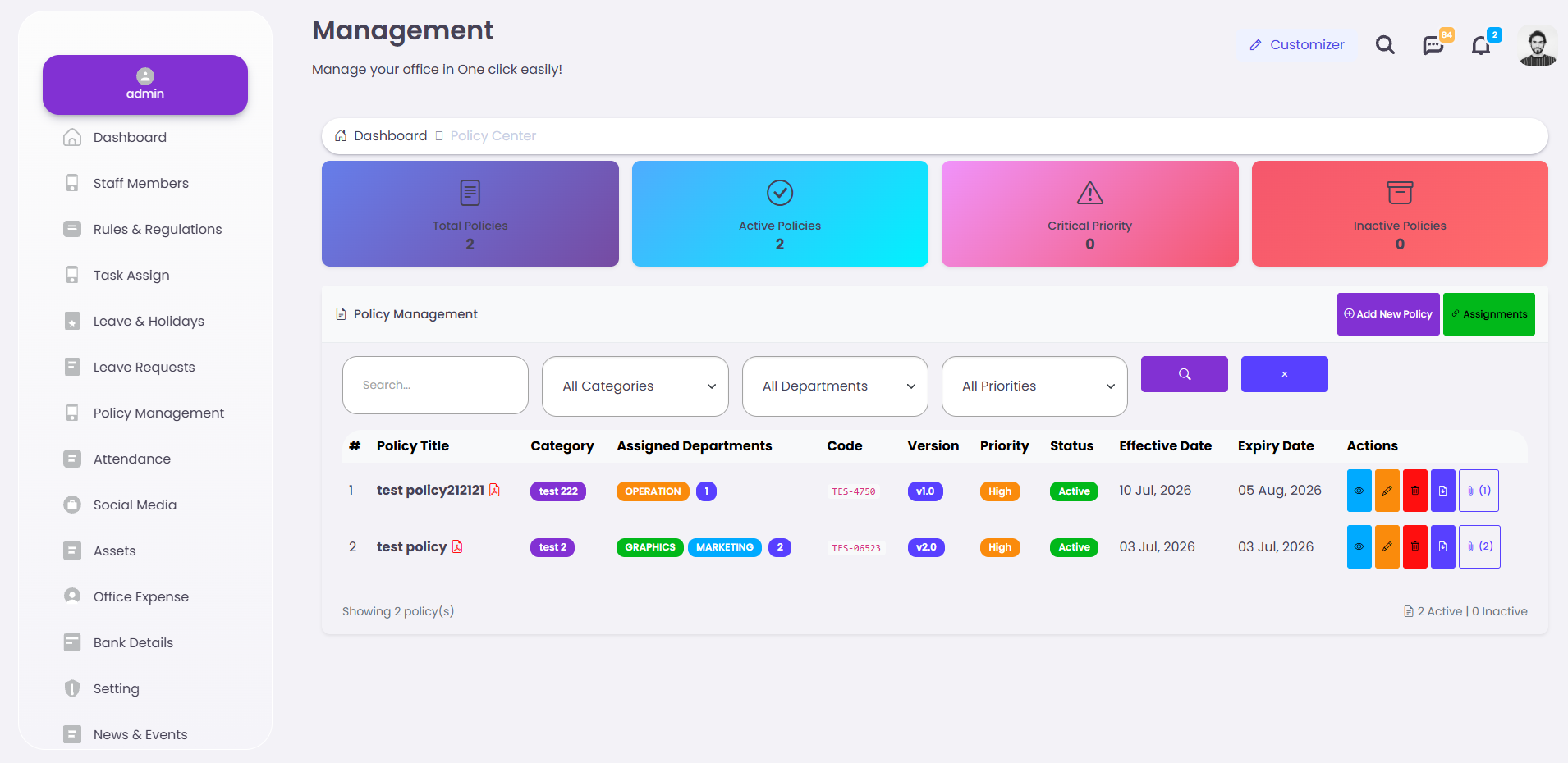View the TES-06523 policy using eye button
The image size is (1568, 763).
[x=1359, y=546]
